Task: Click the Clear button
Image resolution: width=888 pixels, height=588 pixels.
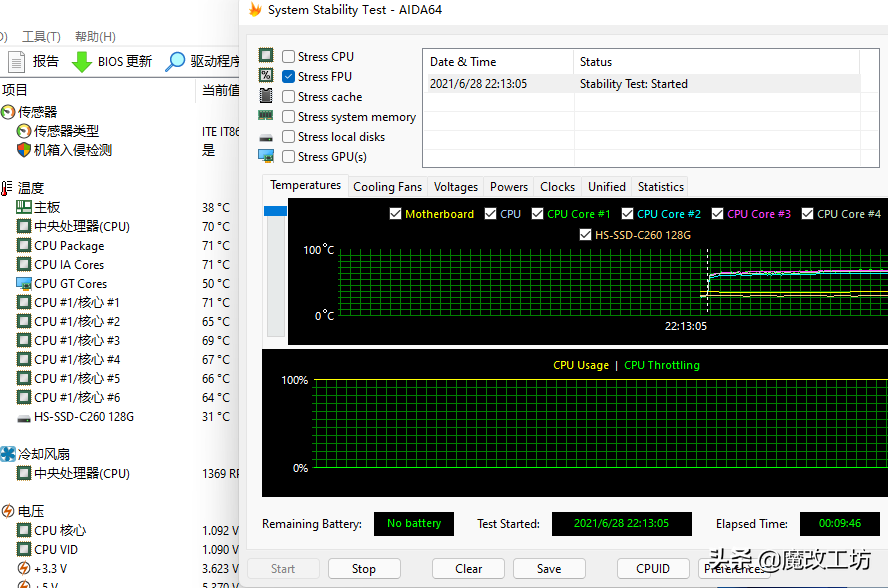Action: coord(468,569)
